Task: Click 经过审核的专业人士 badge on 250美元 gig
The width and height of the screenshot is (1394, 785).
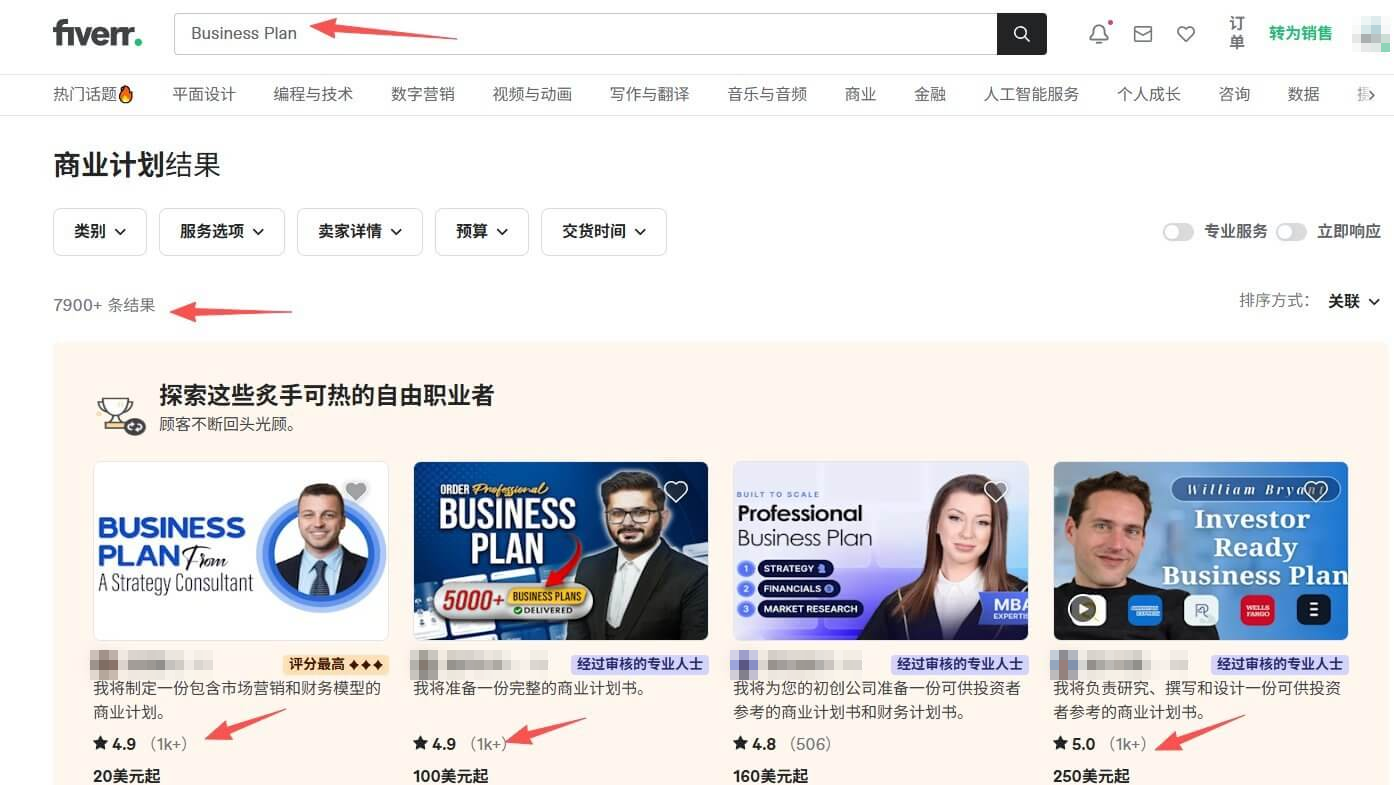Action: click(1280, 664)
